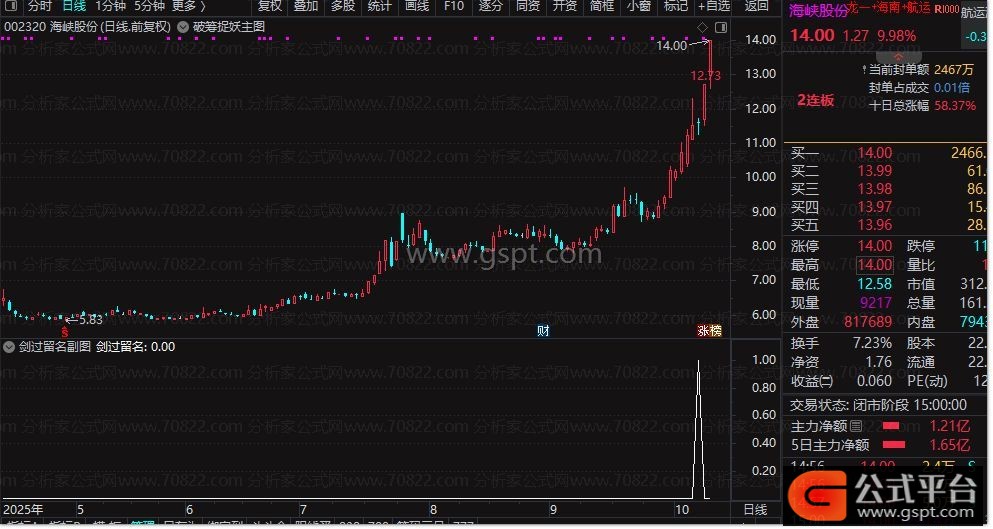The image size is (993, 529).
Task: Expand the main chart indicator dropdown arrow
Action: pyautogui.click(x=184, y=27)
